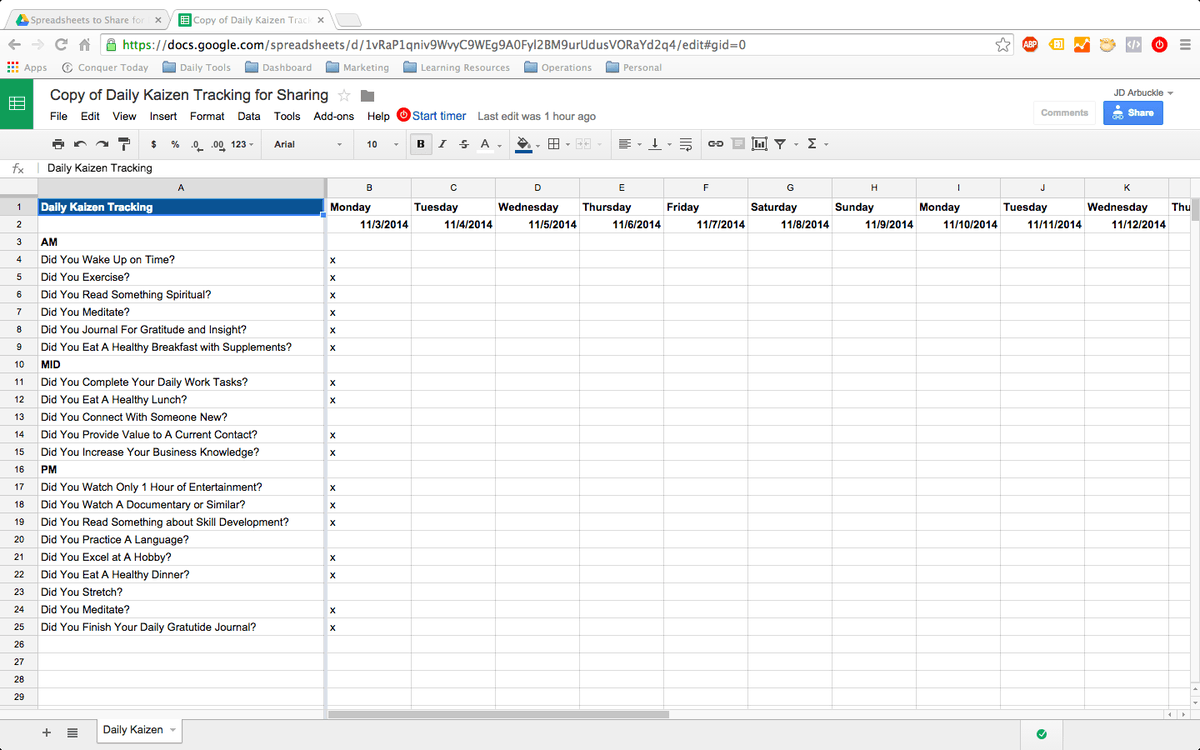Format selection as percent
The width and height of the screenshot is (1200, 750).
pyautogui.click(x=175, y=144)
